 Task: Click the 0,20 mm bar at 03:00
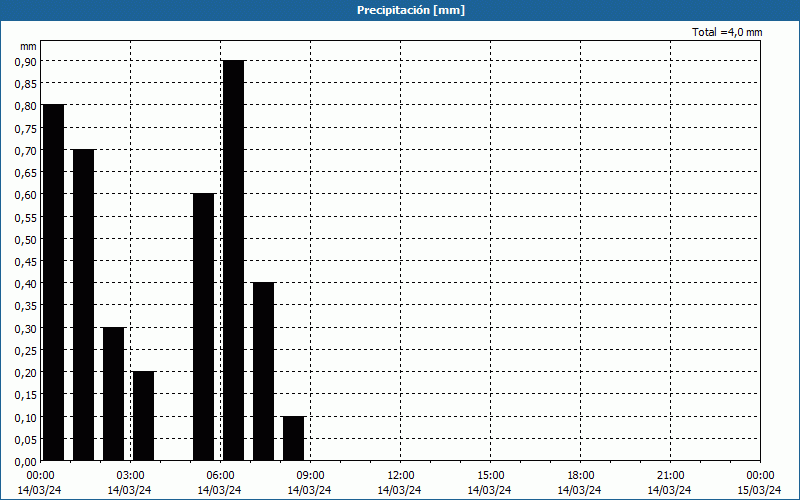[143, 416]
